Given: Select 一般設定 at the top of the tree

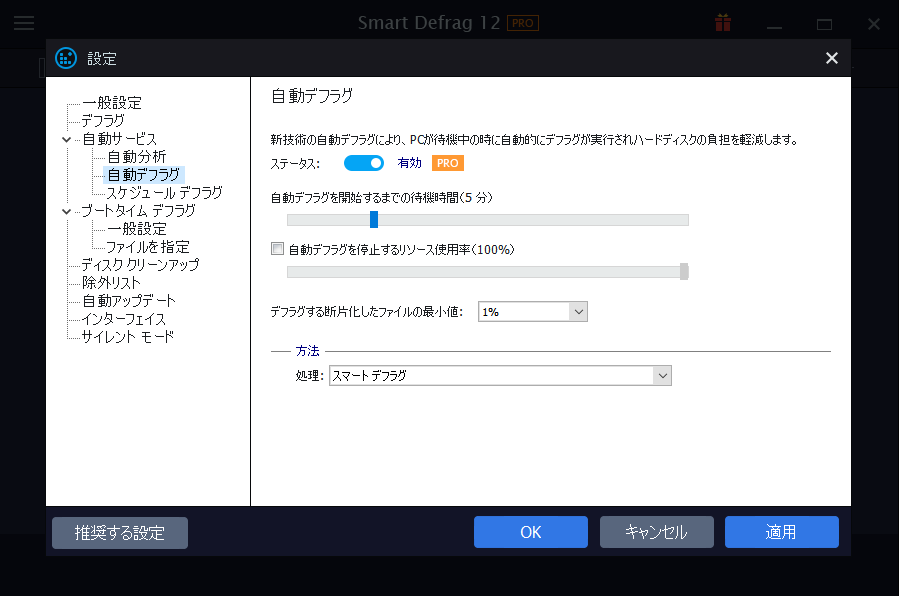Looking at the screenshot, I should coord(112,103).
